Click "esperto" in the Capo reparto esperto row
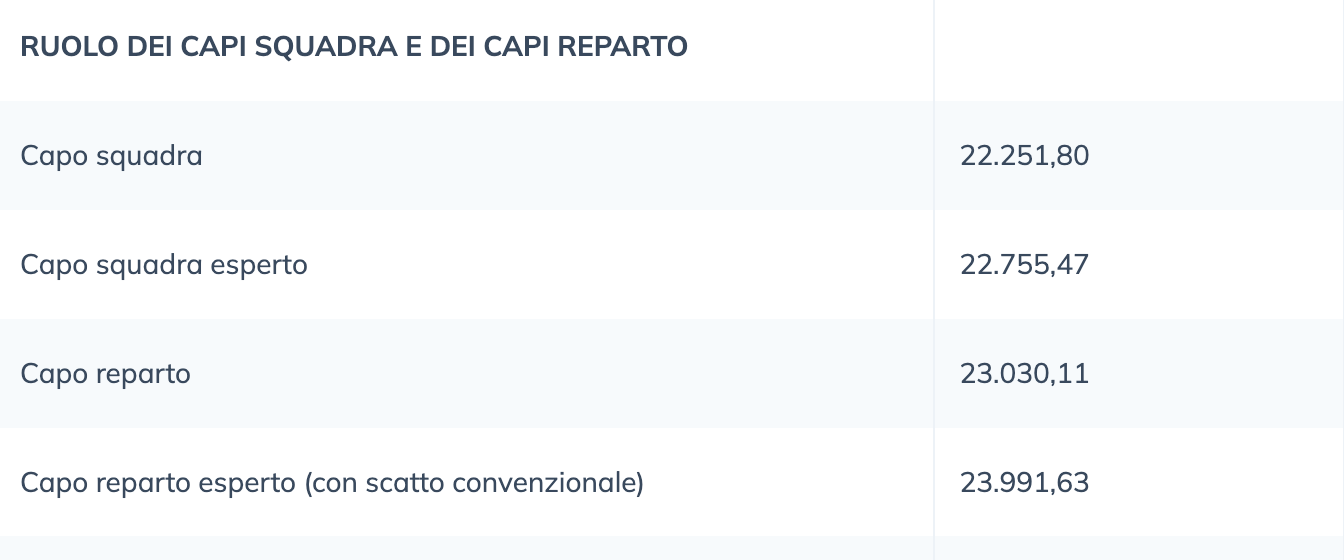Image resolution: width=1344 pixels, height=560 pixels. pos(247,484)
